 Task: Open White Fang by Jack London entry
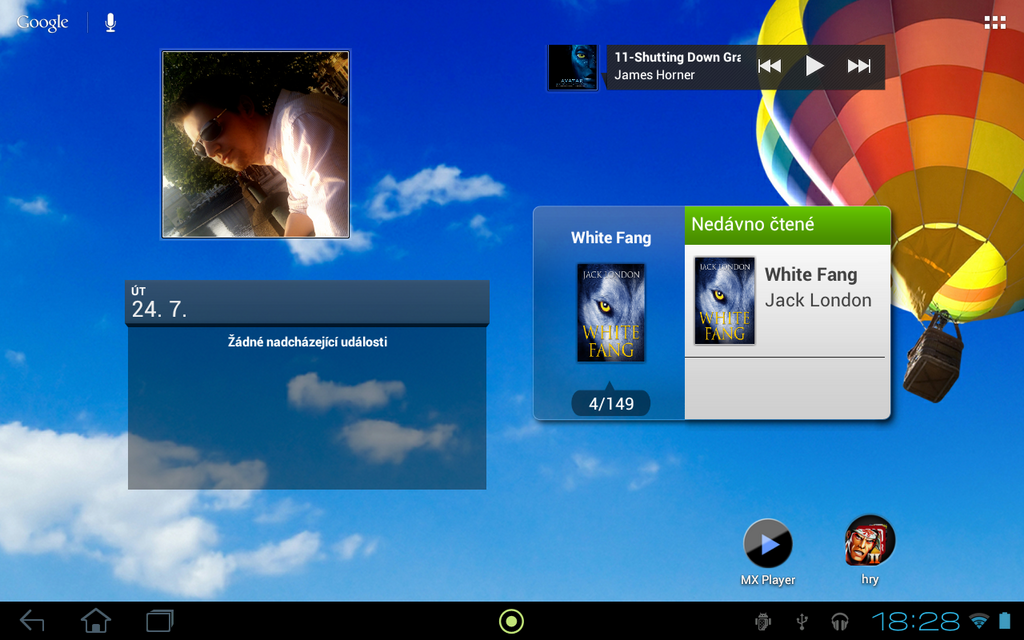pyautogui.click(x=810, y=287)
